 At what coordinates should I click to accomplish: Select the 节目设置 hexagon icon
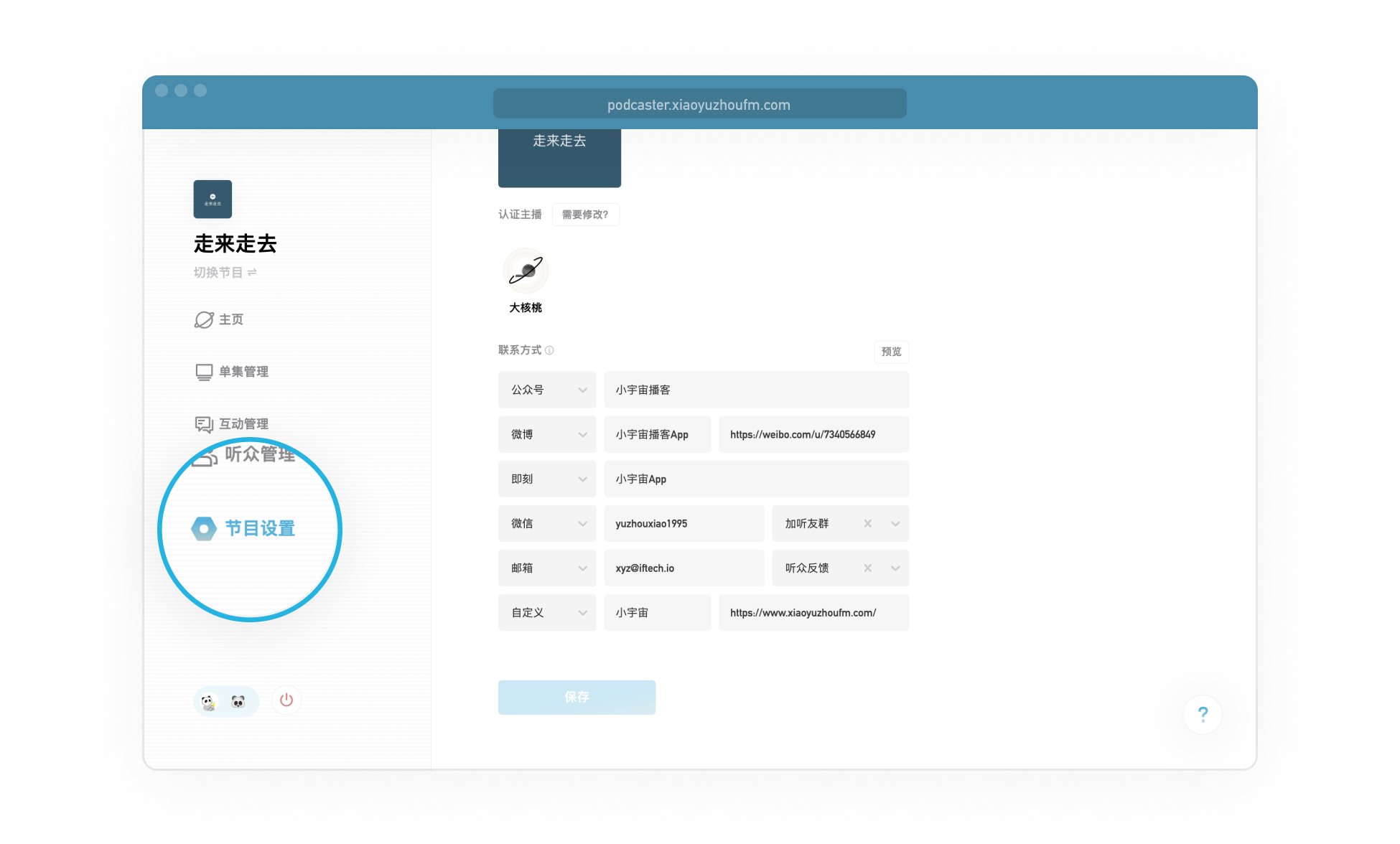(x=204, y=529)
